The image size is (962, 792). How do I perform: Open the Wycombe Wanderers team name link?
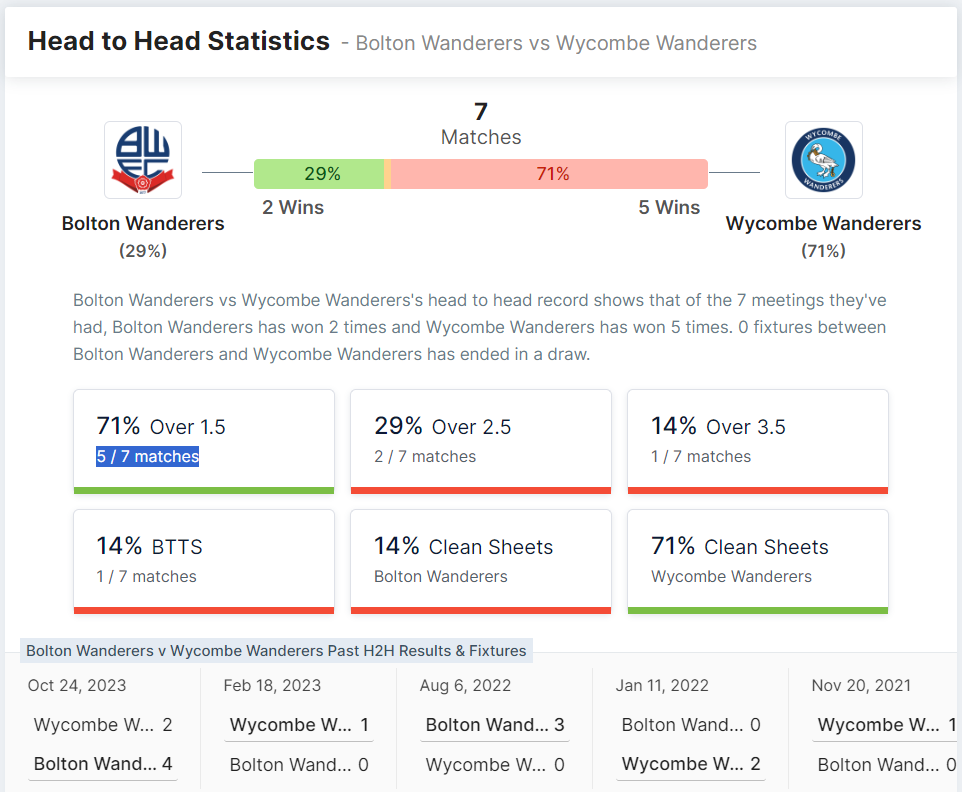(x=823, y=223)
